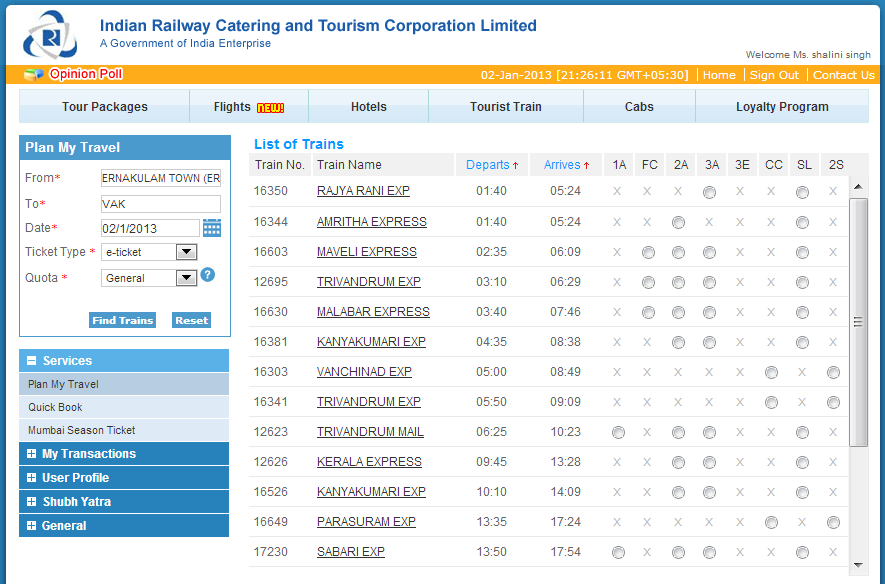The height and width of the screenshot is (584, 885).
Task: Expand the User Profile section
Action: click(x=32, y=478)
